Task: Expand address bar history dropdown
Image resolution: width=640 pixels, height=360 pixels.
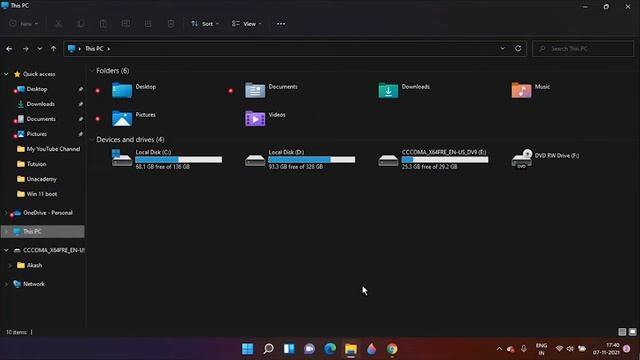Action: [x=502, y=48]
